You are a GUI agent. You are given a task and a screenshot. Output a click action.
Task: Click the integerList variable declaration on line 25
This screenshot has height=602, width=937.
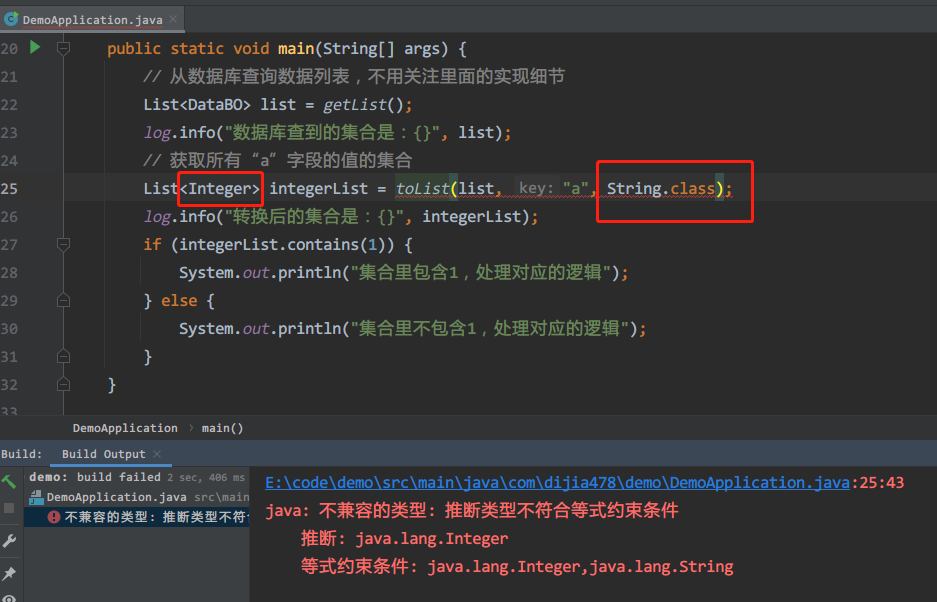click(319, 189)
